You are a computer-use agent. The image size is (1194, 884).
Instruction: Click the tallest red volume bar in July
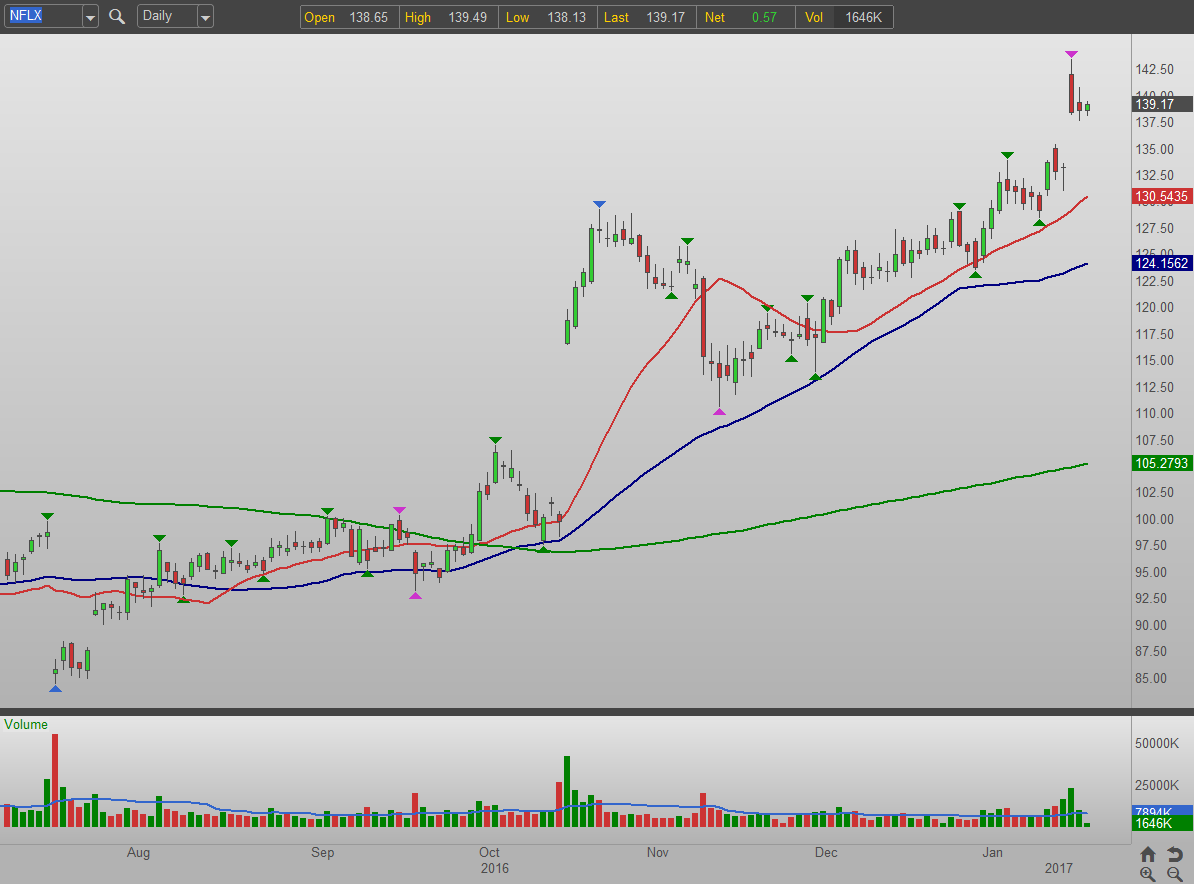55,780
